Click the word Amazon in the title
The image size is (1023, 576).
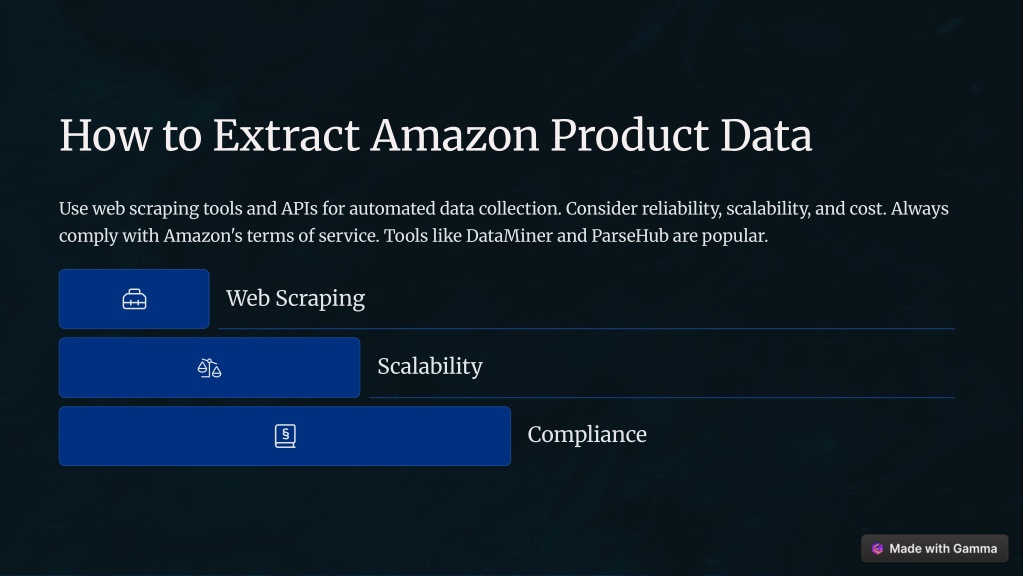tap(455, 135)
